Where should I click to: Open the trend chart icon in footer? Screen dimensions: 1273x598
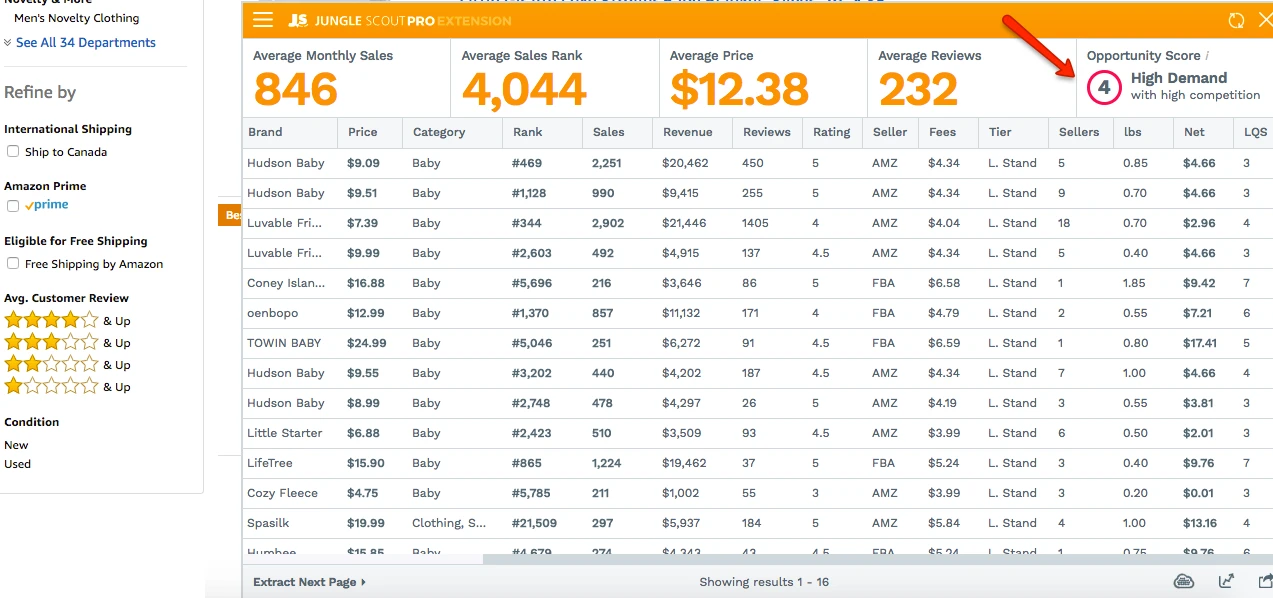[1226, 582]
